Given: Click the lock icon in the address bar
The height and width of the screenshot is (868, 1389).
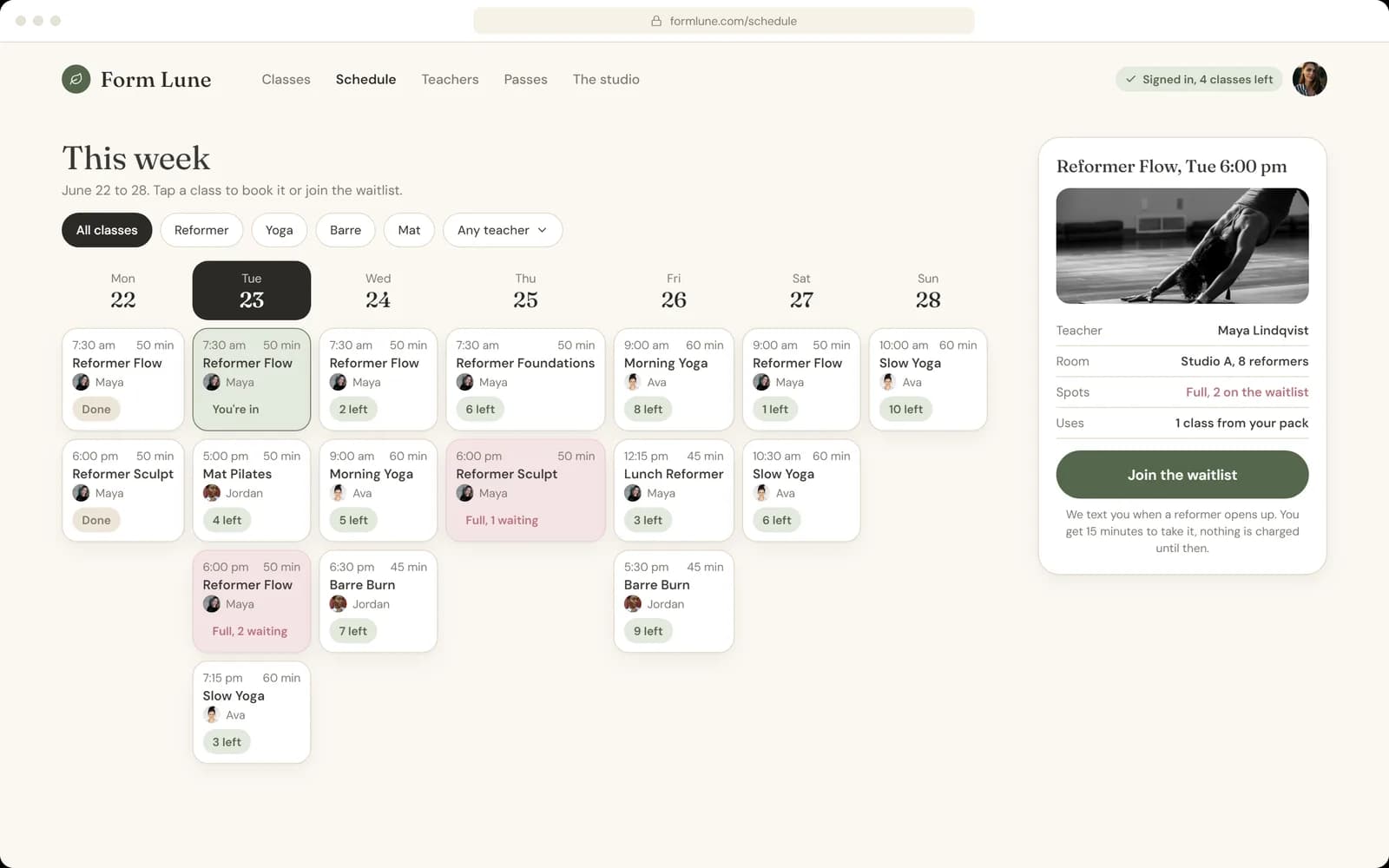Looking at the screenshot, I should (x=656, y=21).
